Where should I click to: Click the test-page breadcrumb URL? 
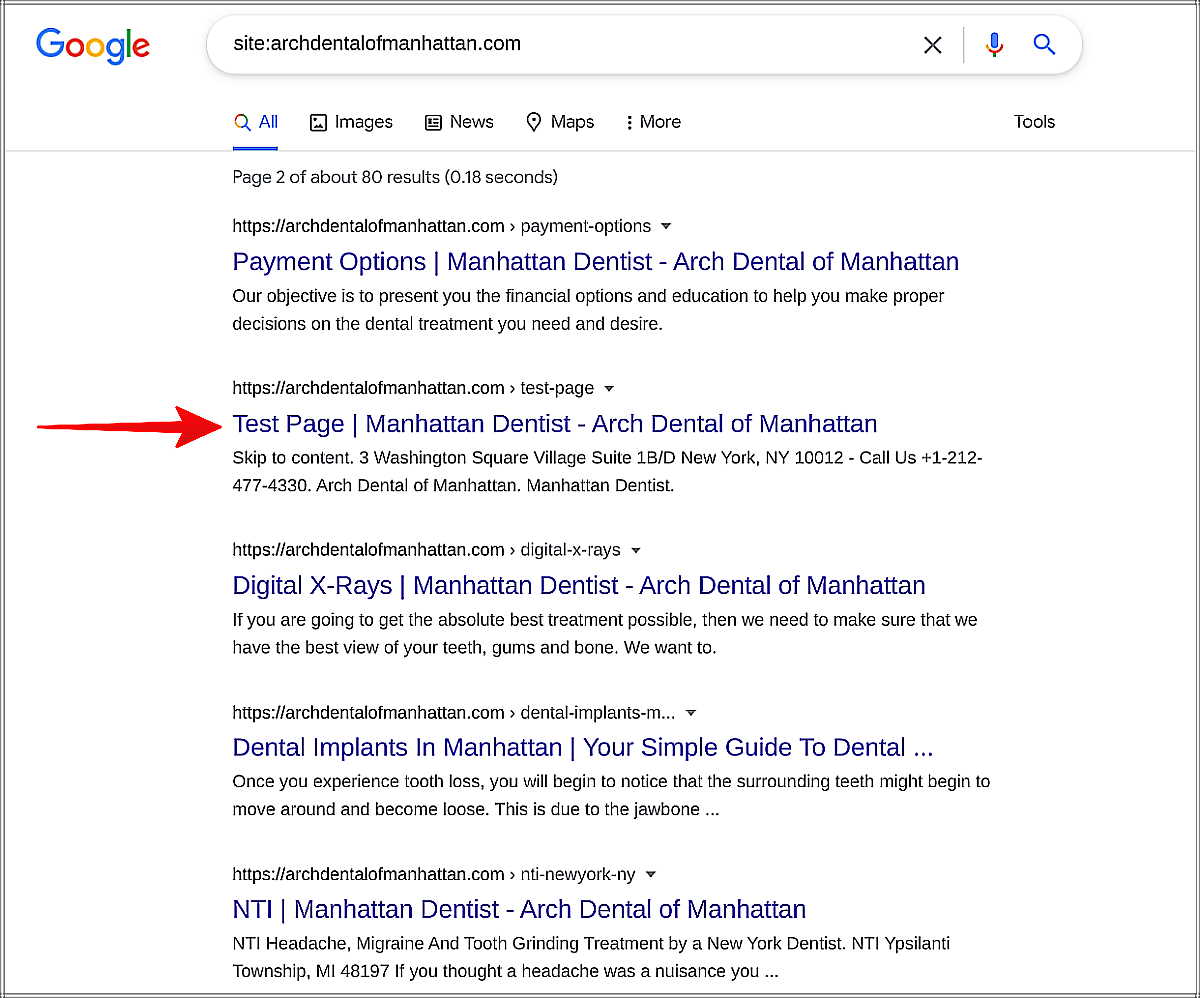tap(413, 388)
